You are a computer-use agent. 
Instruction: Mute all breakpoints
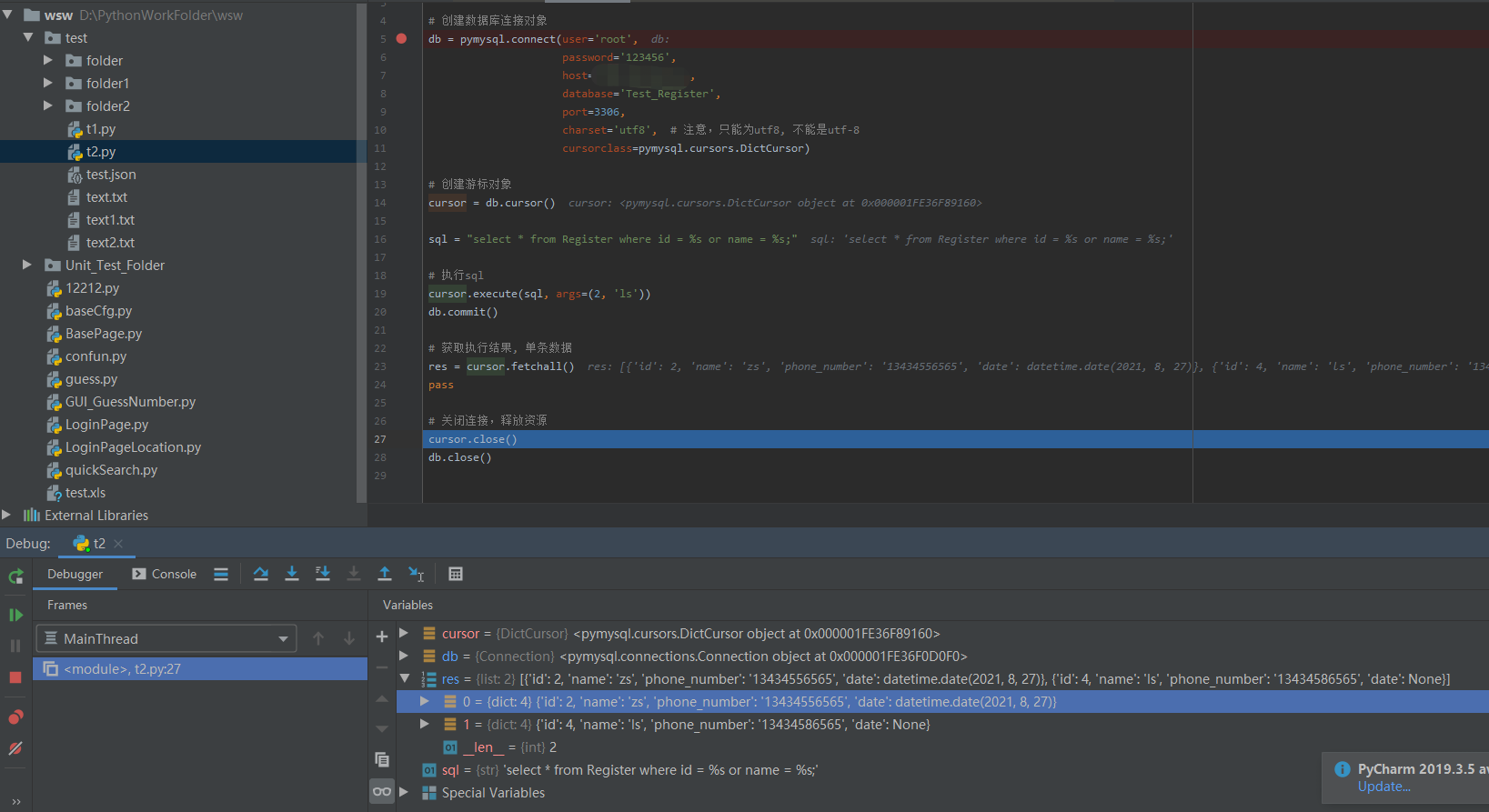[15, 748]
